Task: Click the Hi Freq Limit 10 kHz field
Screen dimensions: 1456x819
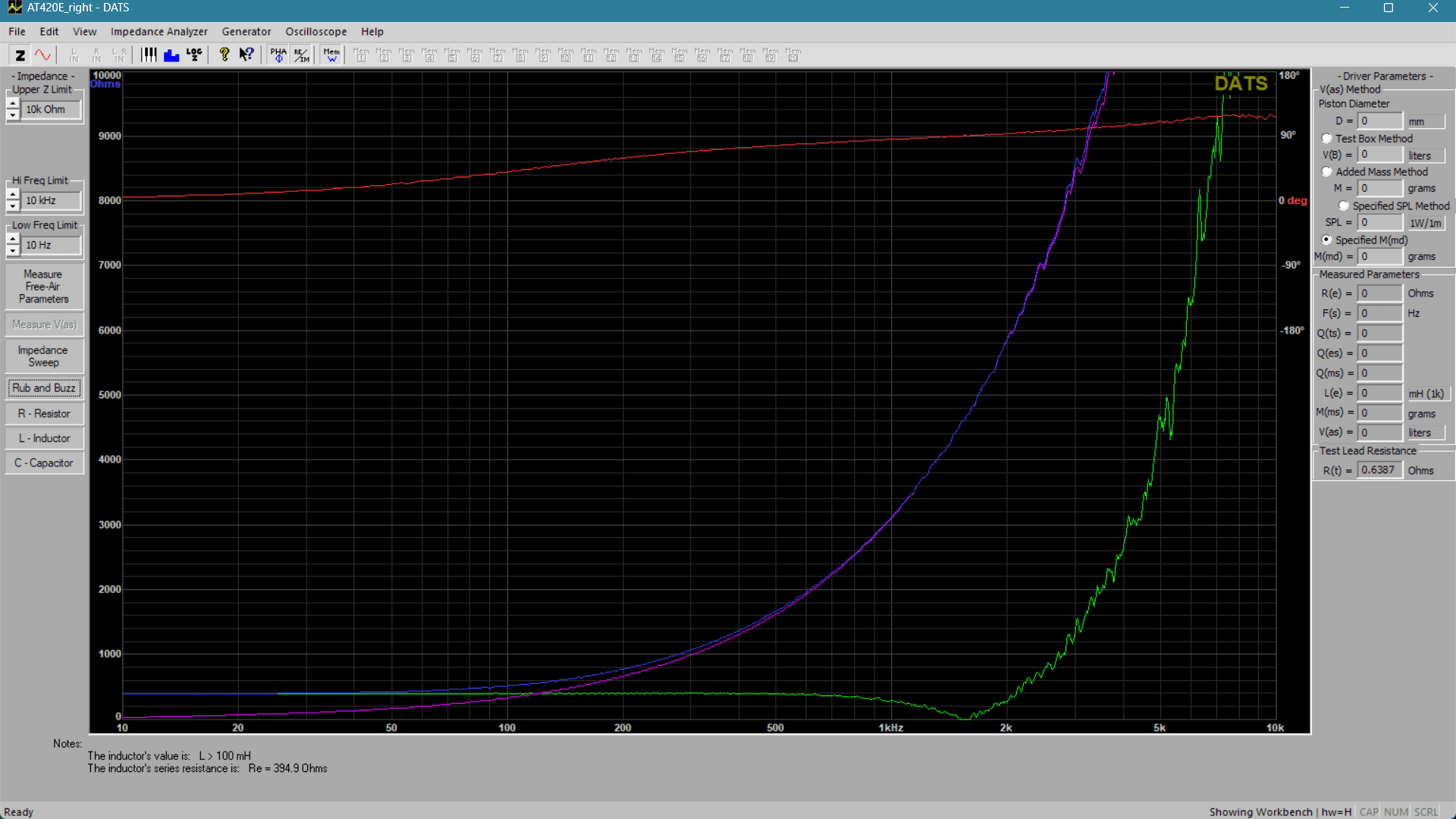Action: point(52,200)
